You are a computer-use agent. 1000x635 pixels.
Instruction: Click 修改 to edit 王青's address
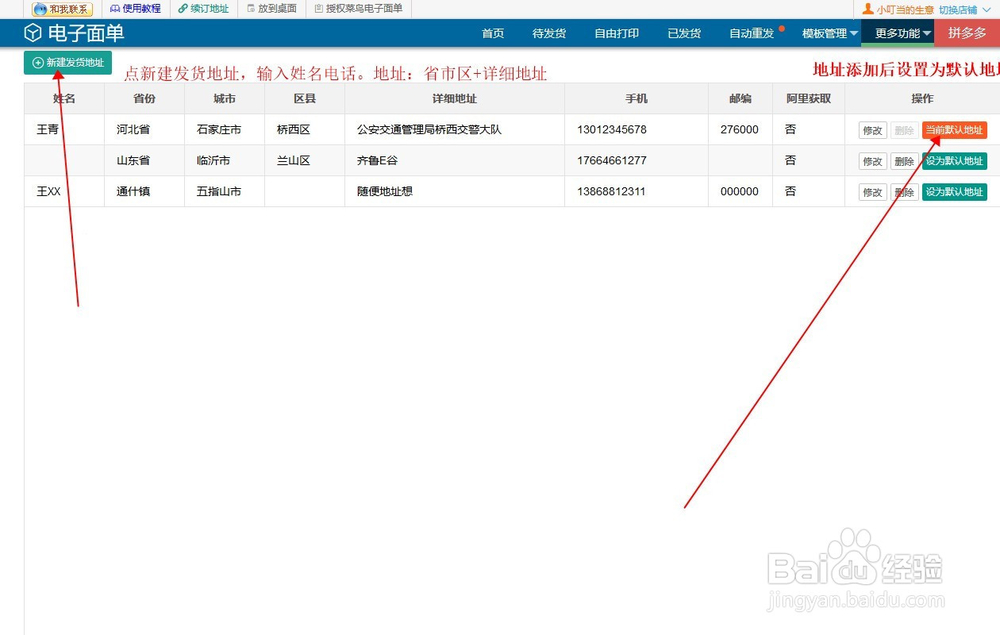[871, 129]
